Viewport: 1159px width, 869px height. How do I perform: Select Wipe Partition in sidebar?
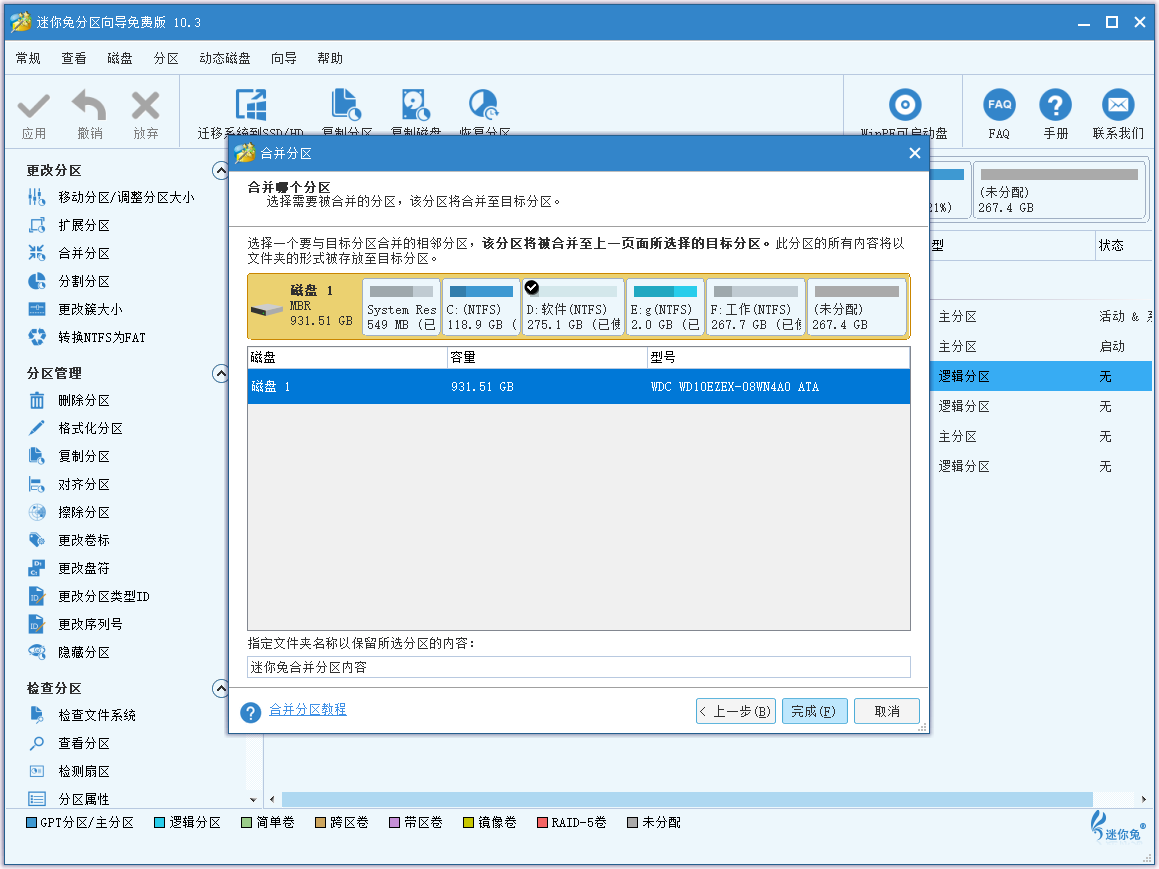coord(69,513)
